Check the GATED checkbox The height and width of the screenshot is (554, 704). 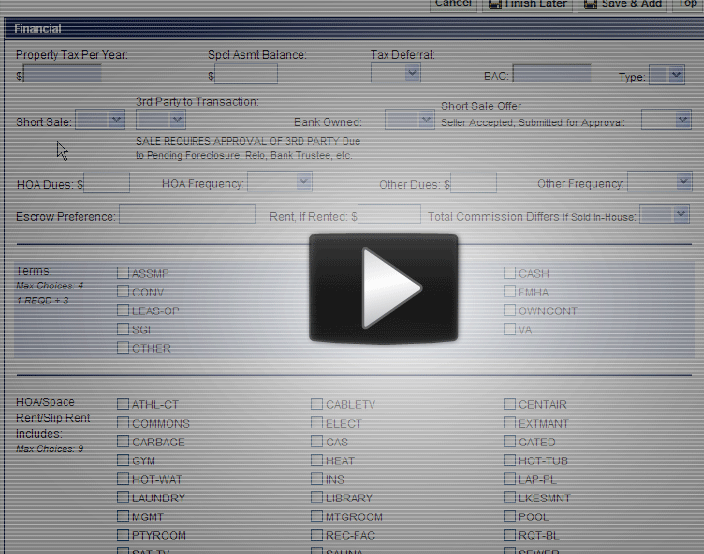pos(510,441)
